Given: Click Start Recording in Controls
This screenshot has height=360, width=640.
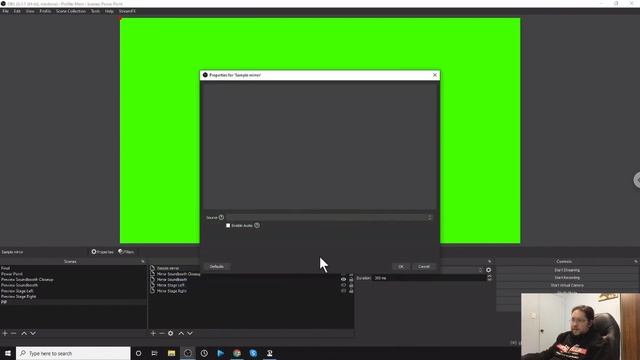Looking at the screenshot, I should point(567,278).
